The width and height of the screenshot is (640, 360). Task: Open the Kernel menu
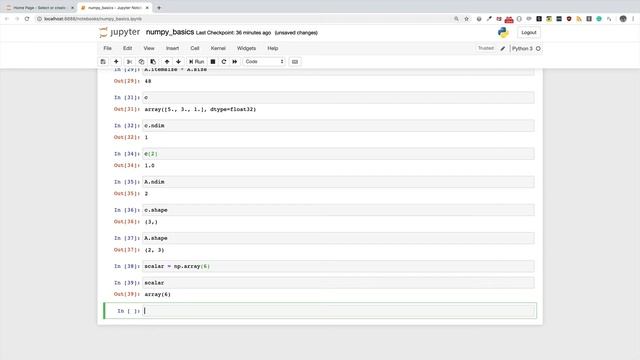click(218, 48)
